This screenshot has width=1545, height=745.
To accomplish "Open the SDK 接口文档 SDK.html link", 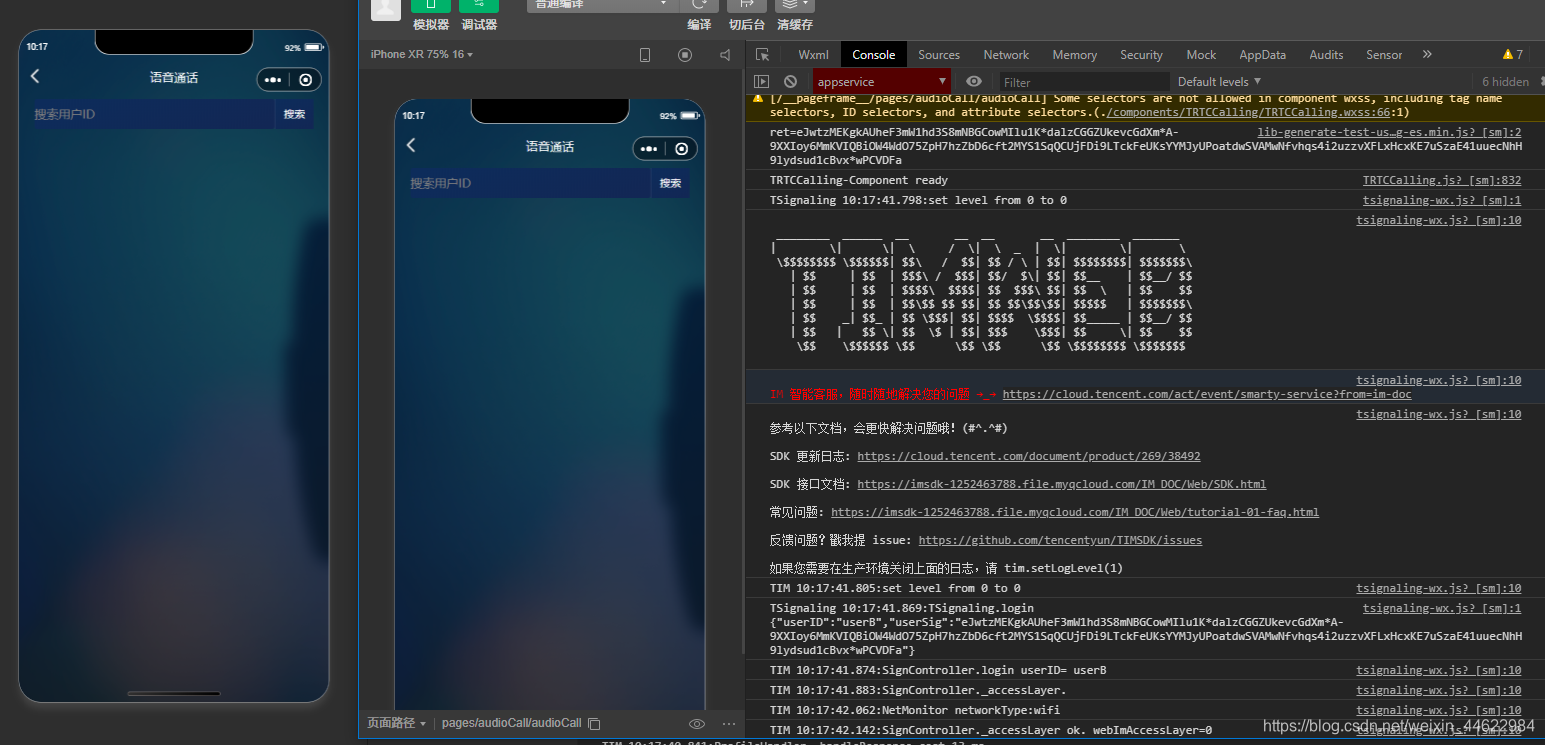I will click(1062, 484).
